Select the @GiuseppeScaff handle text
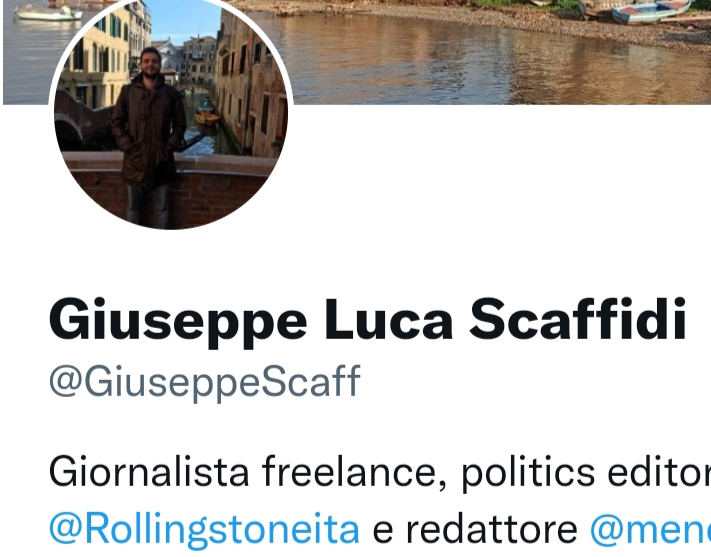The height and width of the screenshot is (557, 711). click(x=205, y=383)
